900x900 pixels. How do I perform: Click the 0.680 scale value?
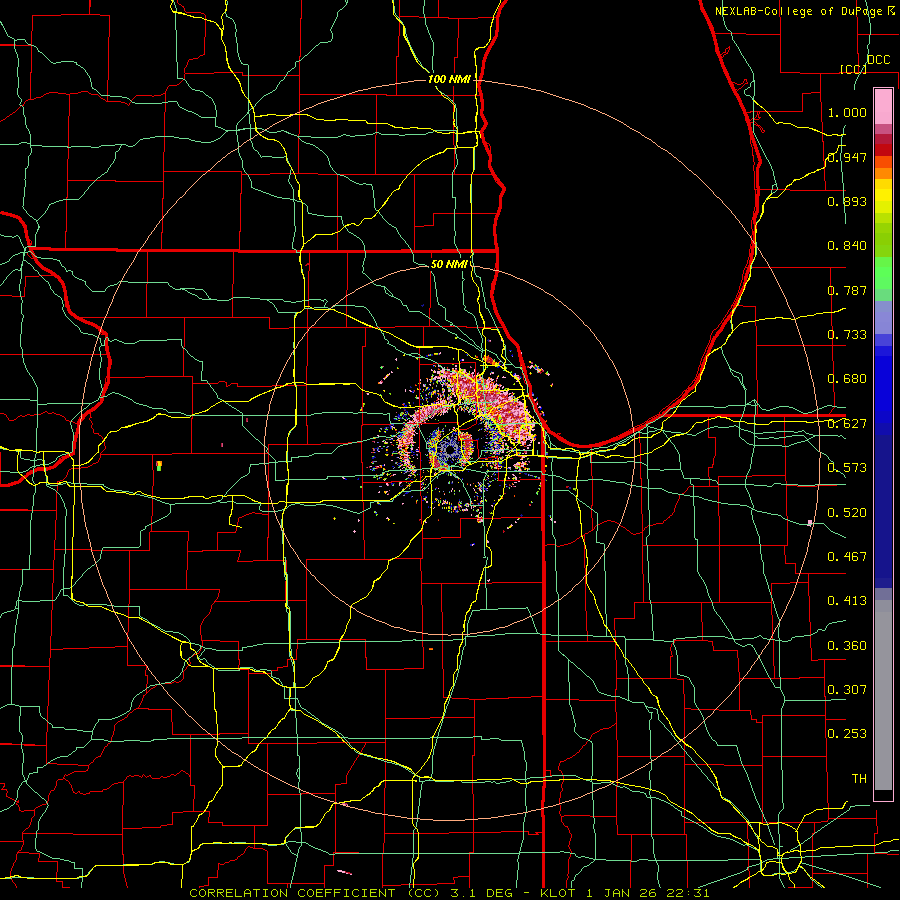click(x=847, y=379)
